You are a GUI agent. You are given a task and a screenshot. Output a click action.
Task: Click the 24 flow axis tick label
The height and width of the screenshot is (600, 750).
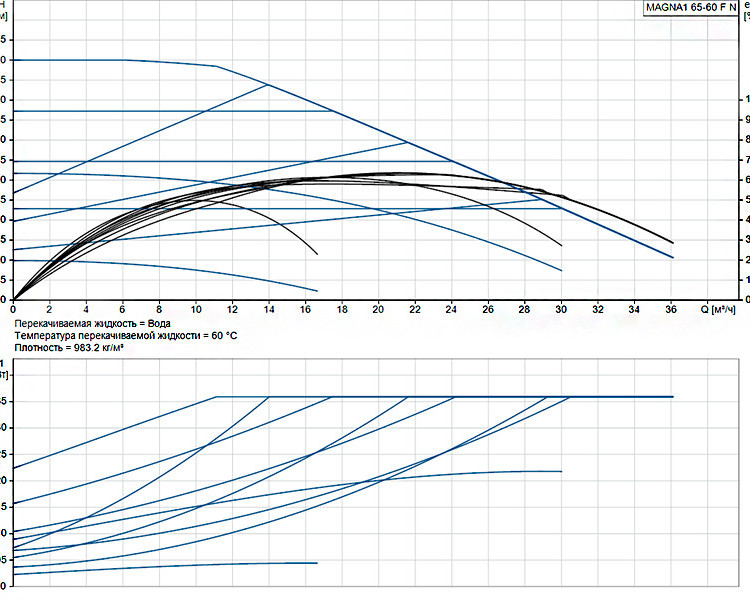[451, 310]
